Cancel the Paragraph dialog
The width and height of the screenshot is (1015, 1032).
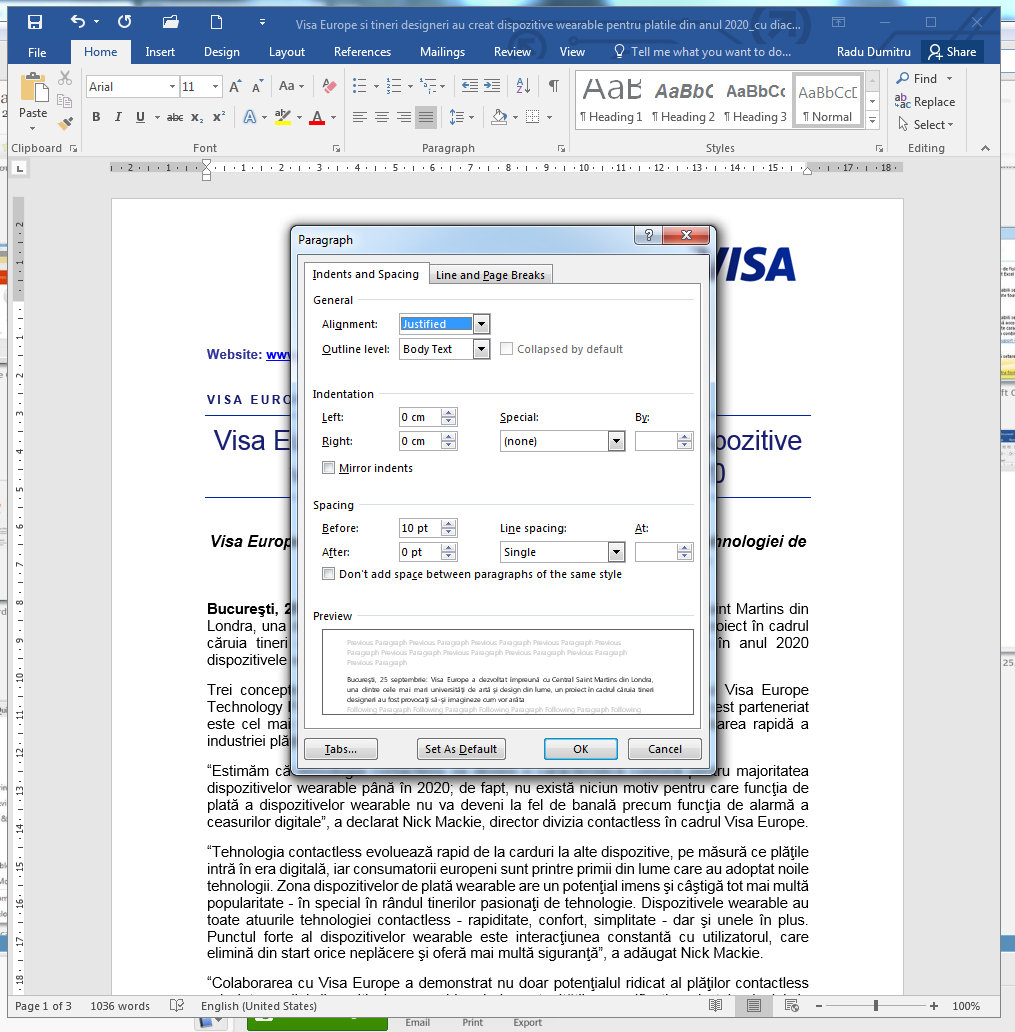pyautogui.click(x=665, y=749)
